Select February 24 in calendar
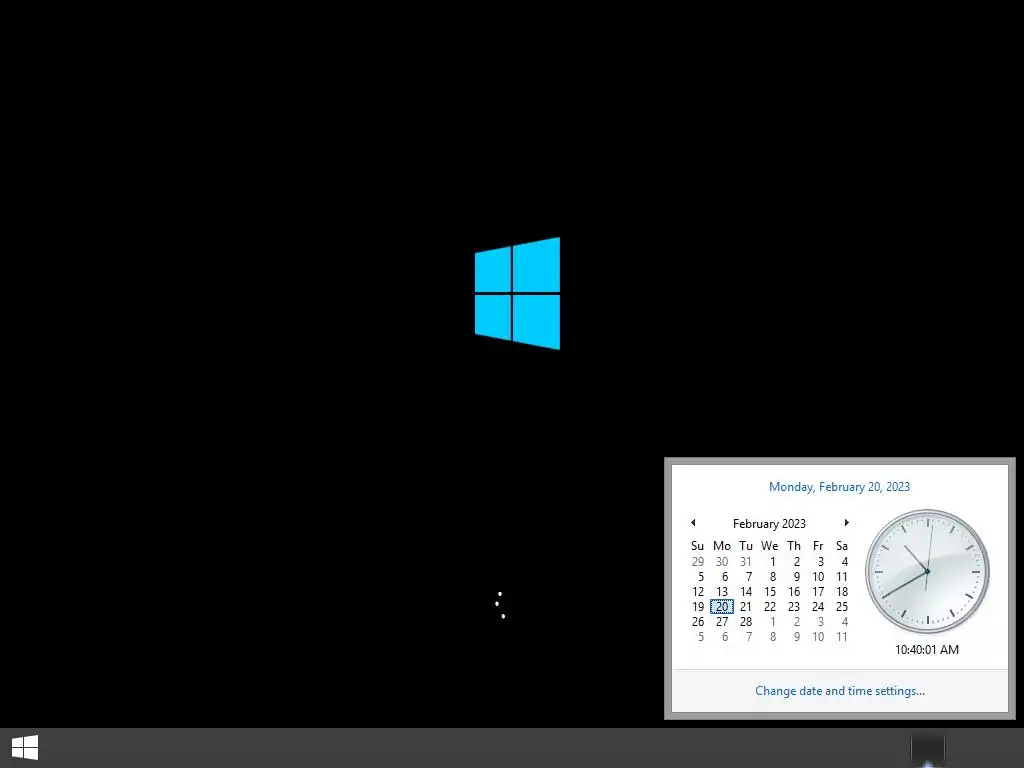This screenshot has width=1024, height=768. [818, 607]
